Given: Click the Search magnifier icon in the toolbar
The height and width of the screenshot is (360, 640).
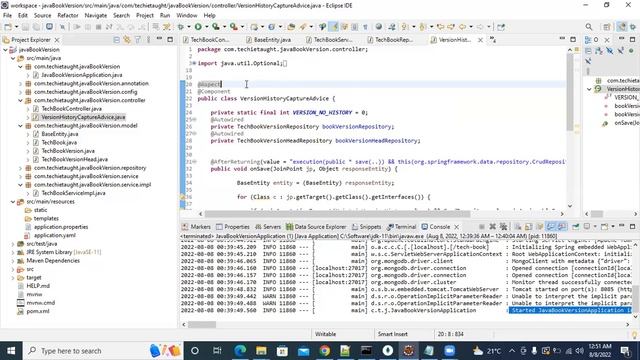Looking at the screenshot, I should pos(589,27).
